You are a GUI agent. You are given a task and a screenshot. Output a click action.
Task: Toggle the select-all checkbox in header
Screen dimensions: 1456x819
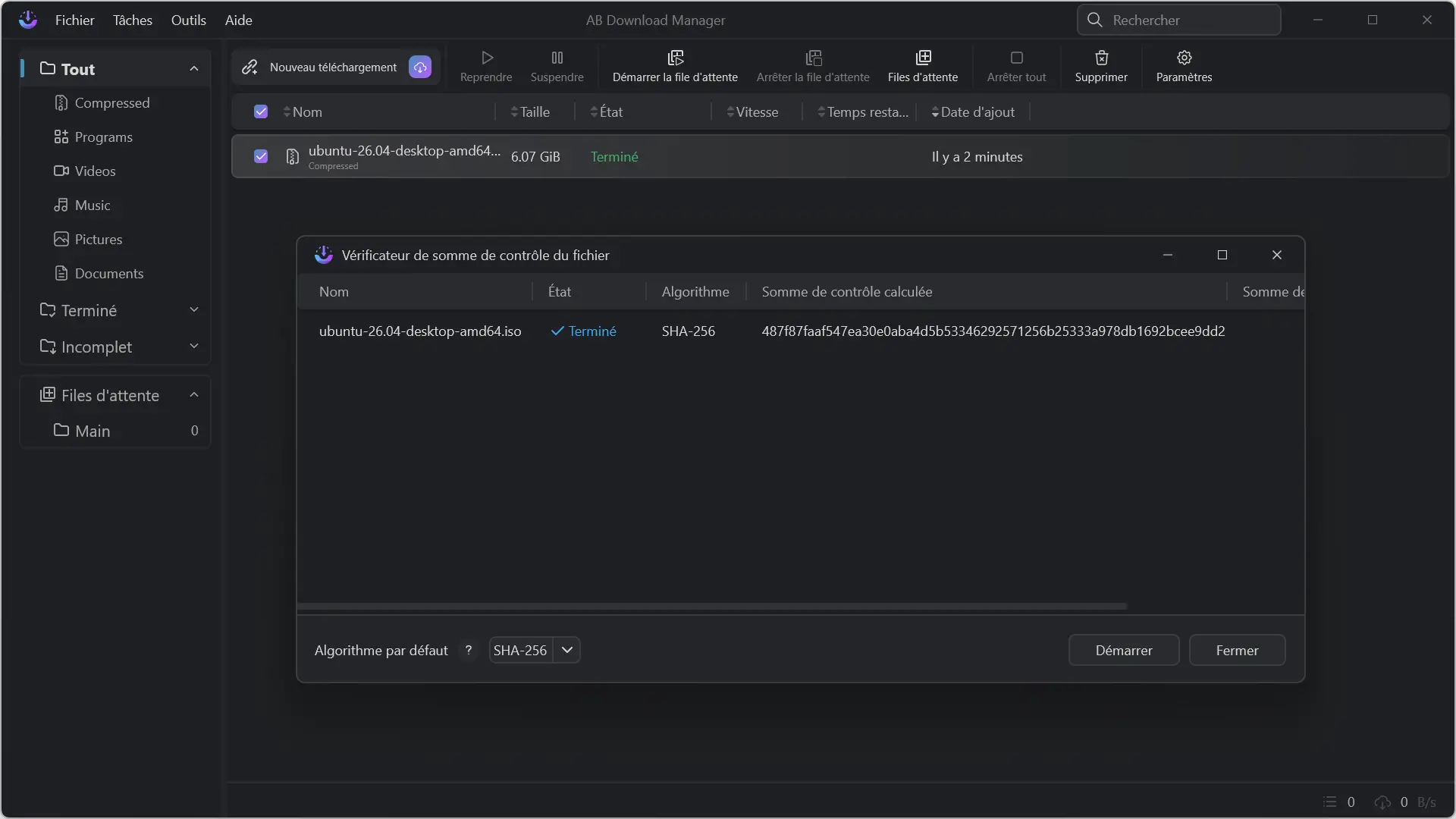pos(261,112)
